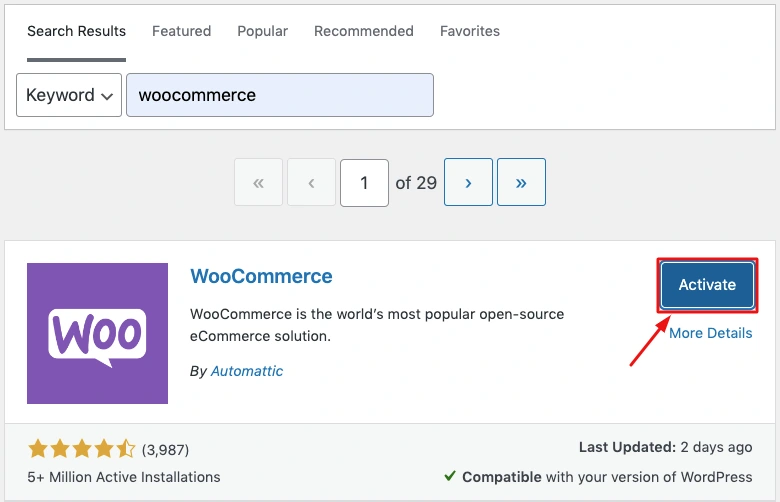780x502 pixels.
Task: Jump to the last results page
Action: tap(521, 183)
